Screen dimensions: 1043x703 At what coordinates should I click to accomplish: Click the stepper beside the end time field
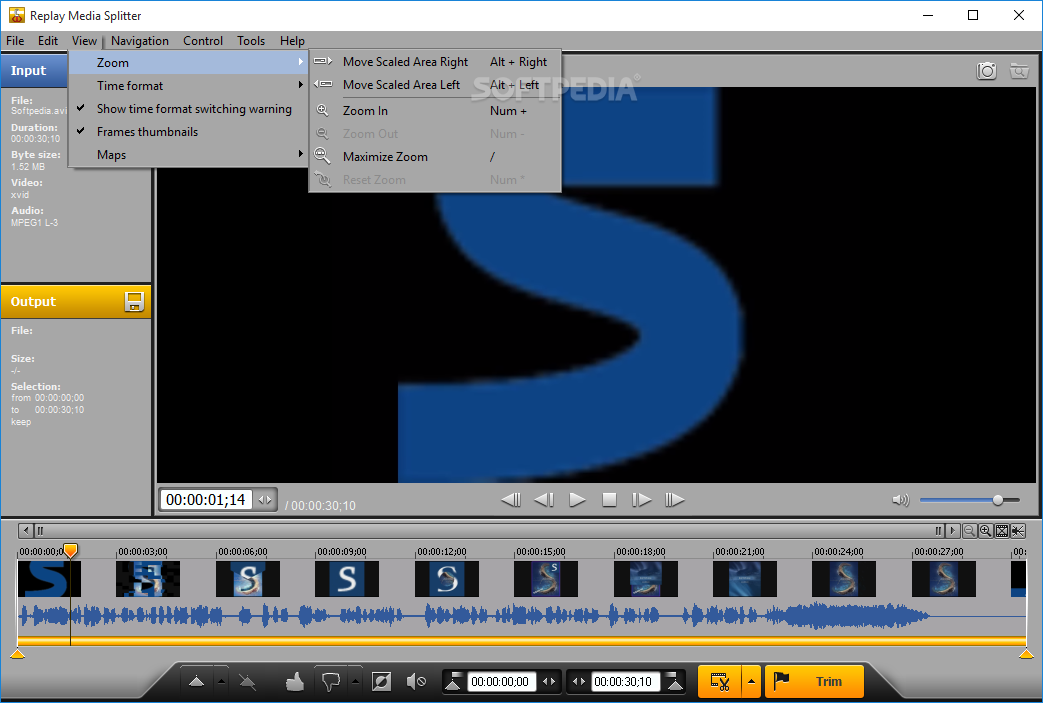(x=579, y=682)
